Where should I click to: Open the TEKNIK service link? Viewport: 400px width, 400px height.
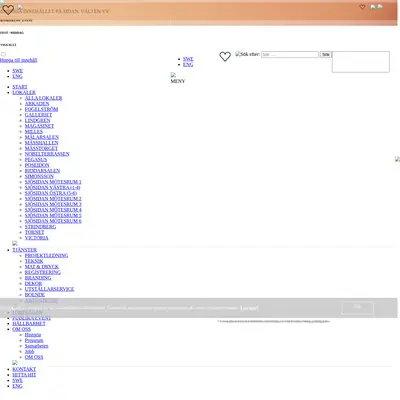click(x=34, y=261)
